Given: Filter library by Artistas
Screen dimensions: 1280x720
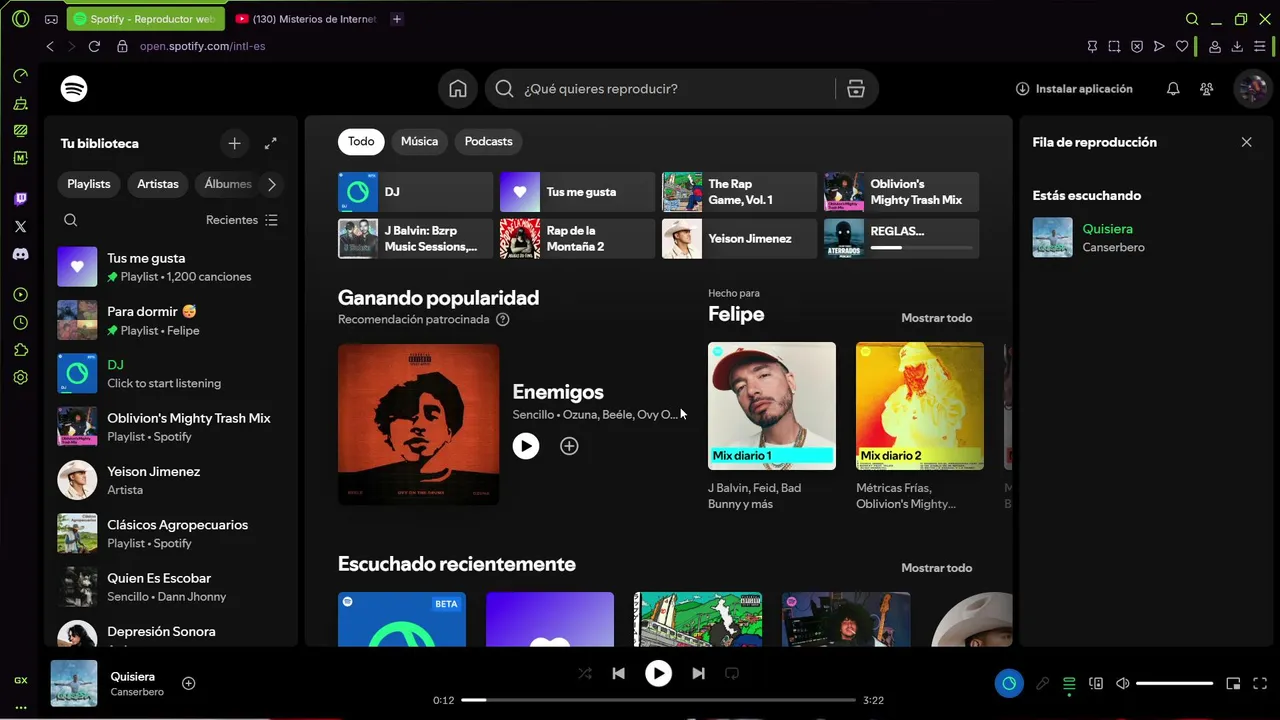Looking at the screenshot, I should point(158,184).
